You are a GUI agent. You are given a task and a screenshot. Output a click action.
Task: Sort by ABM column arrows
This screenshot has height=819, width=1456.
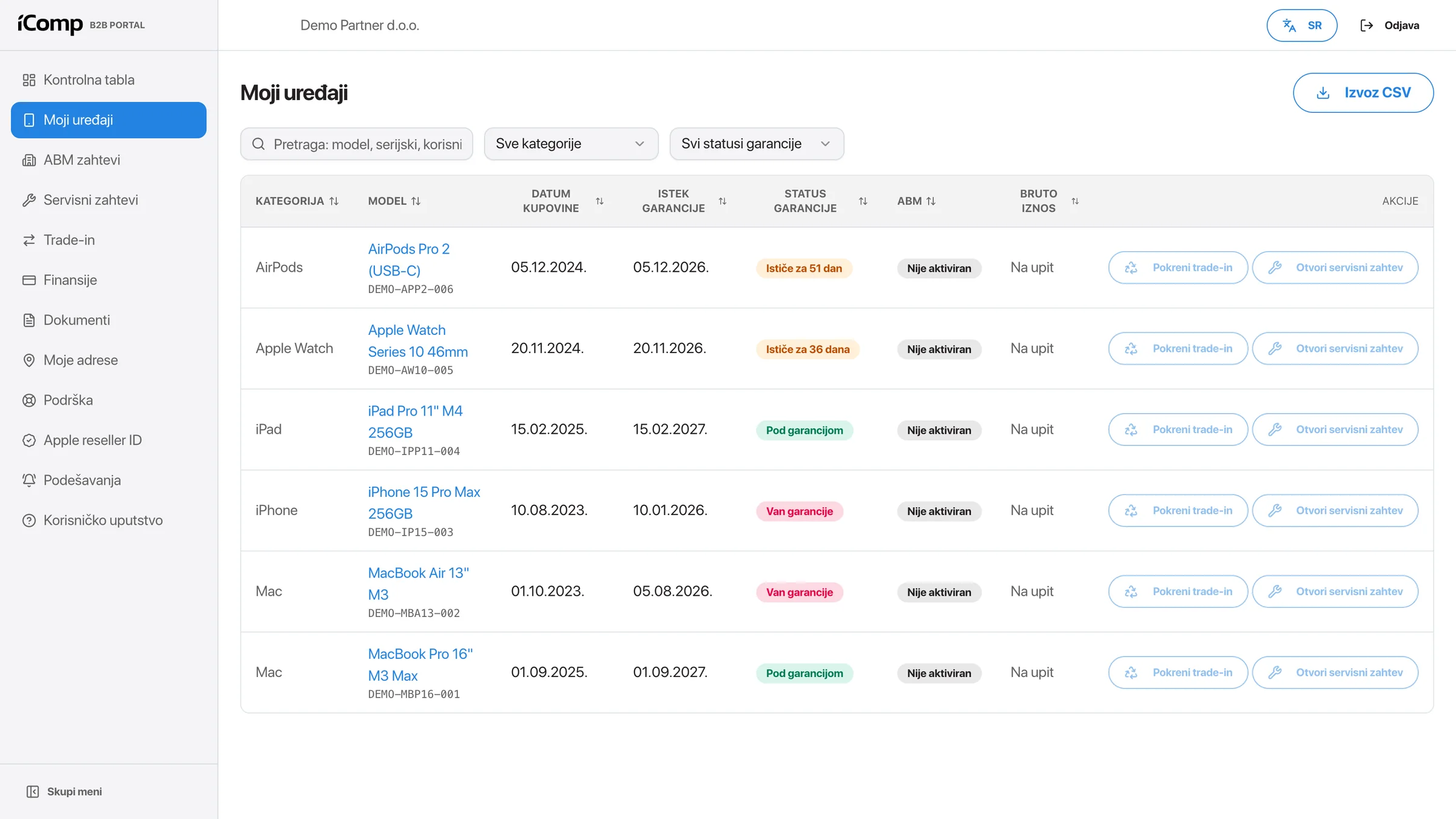pyautogui.click(x=931, y=201)
